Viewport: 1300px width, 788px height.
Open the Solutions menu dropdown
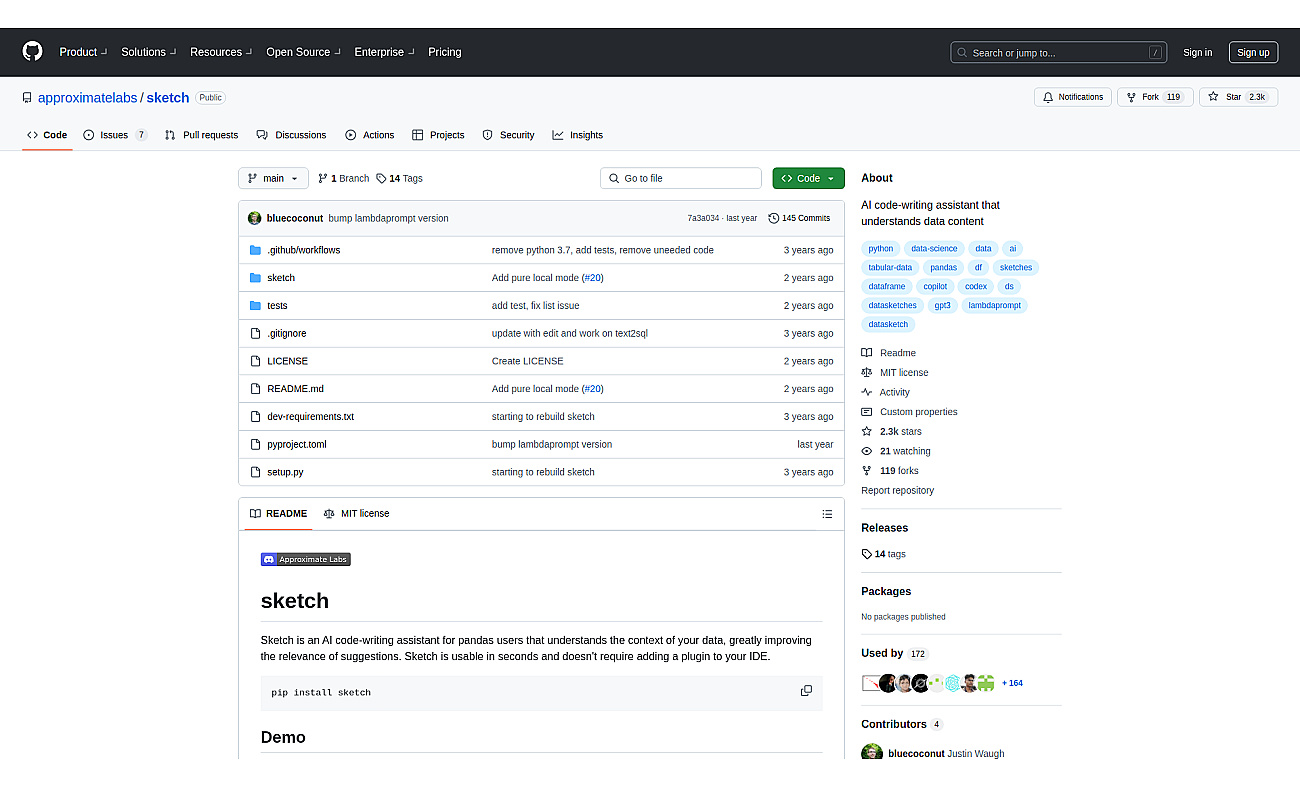point(148,52)
